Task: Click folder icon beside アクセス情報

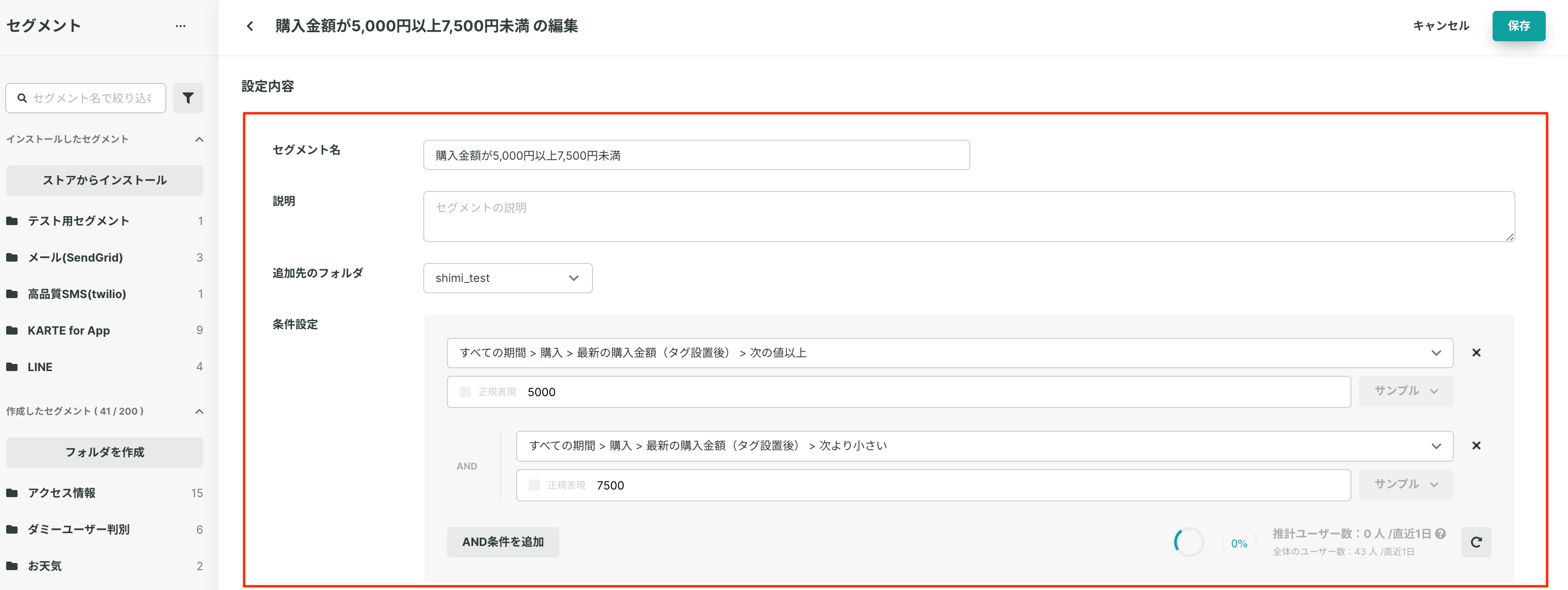Action: pos(12,493)
